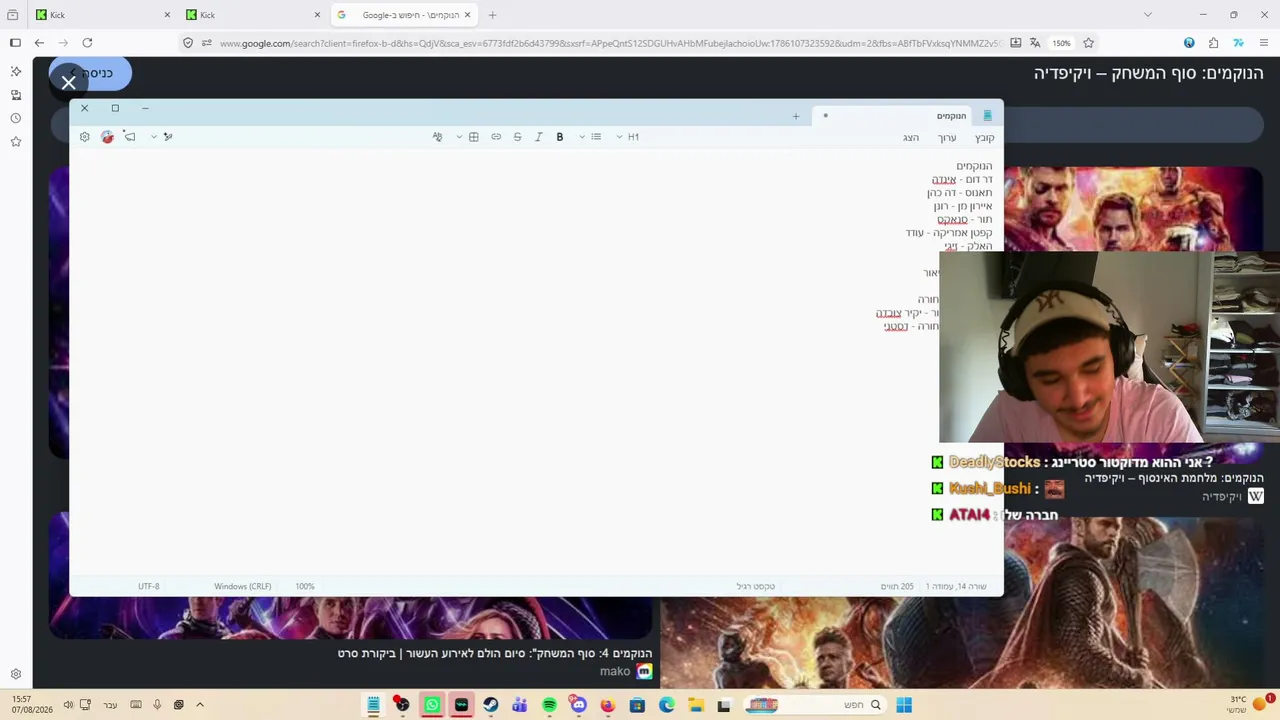The width and height of the screenshot is (1280, 720).
Task: Open Discord from the taskbar
Action: (578, 705)
